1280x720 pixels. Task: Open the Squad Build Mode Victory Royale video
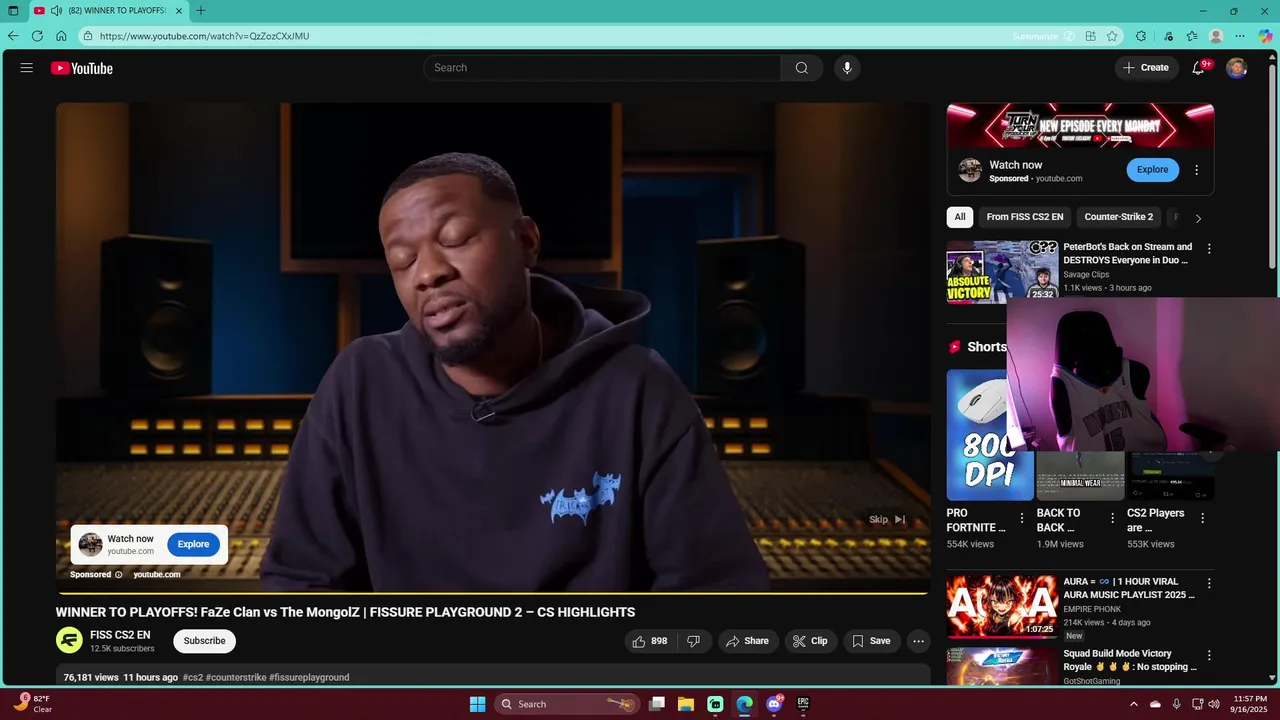click(1002, 666)
